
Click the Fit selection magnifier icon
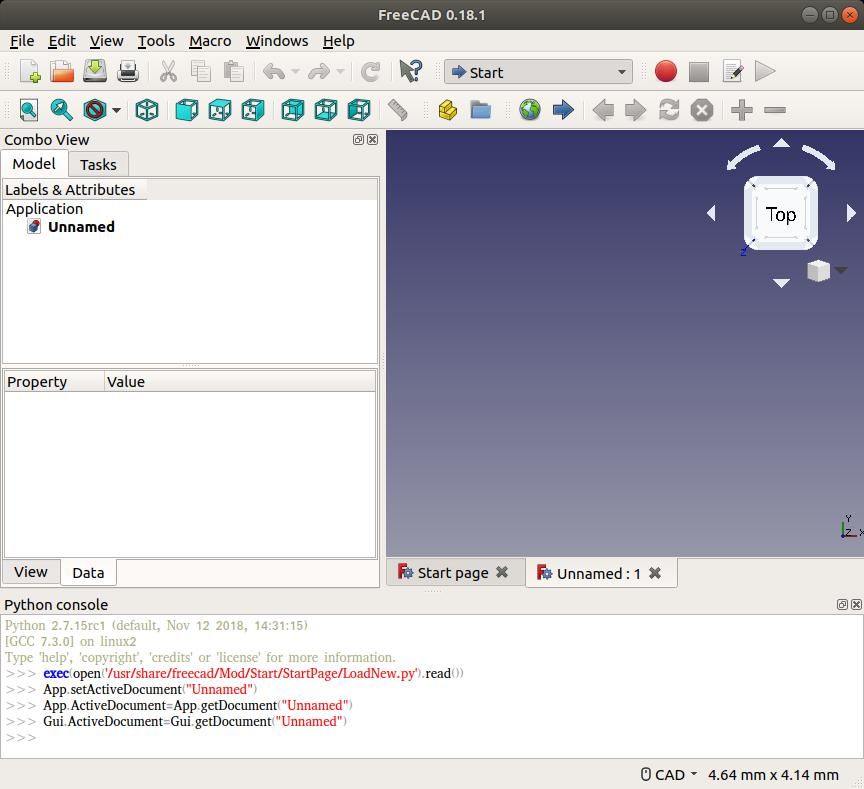click(61, 110)
